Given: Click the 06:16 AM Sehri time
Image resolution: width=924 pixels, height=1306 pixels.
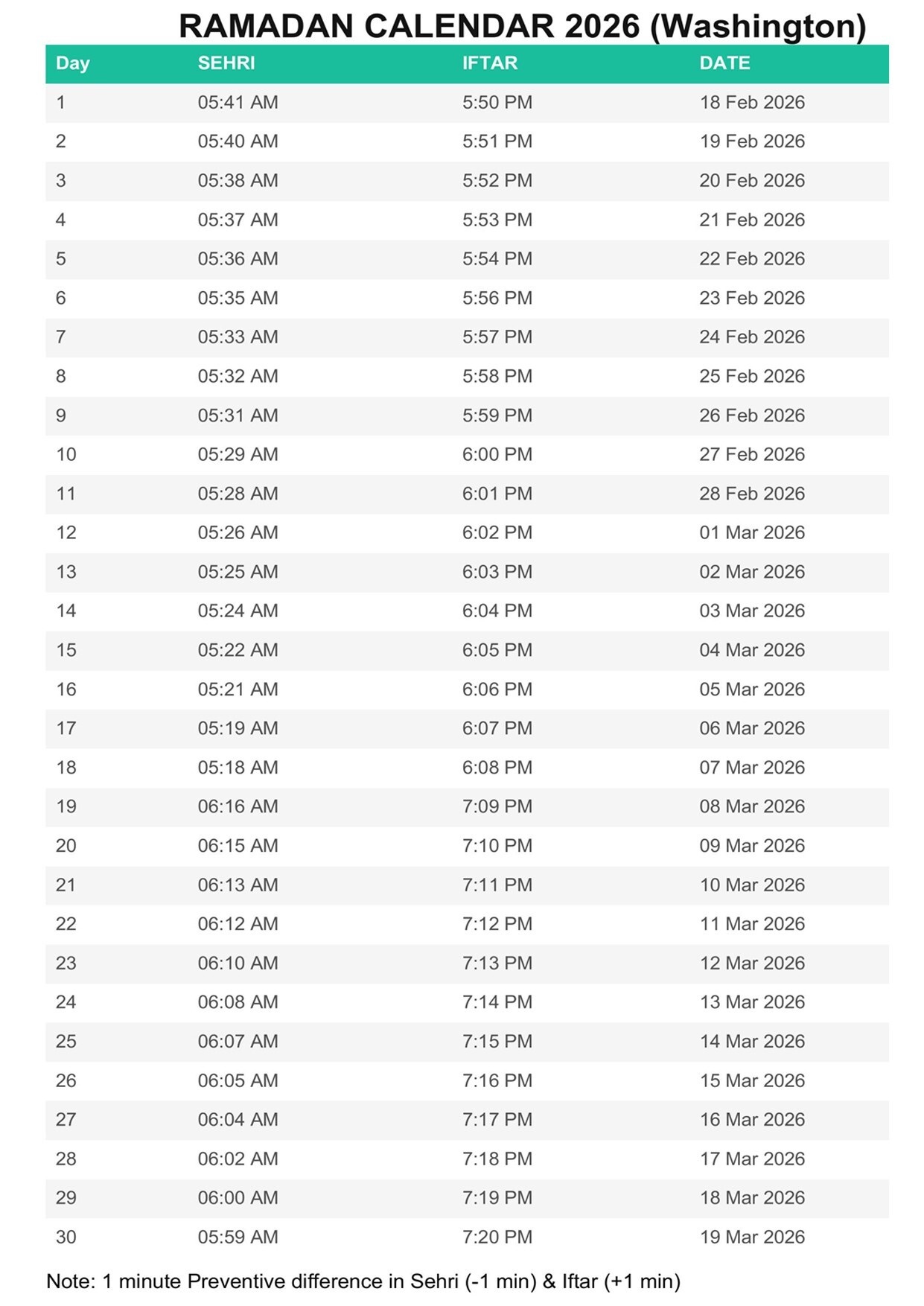Looking at the screenshot, I should (x=238, y=806).
